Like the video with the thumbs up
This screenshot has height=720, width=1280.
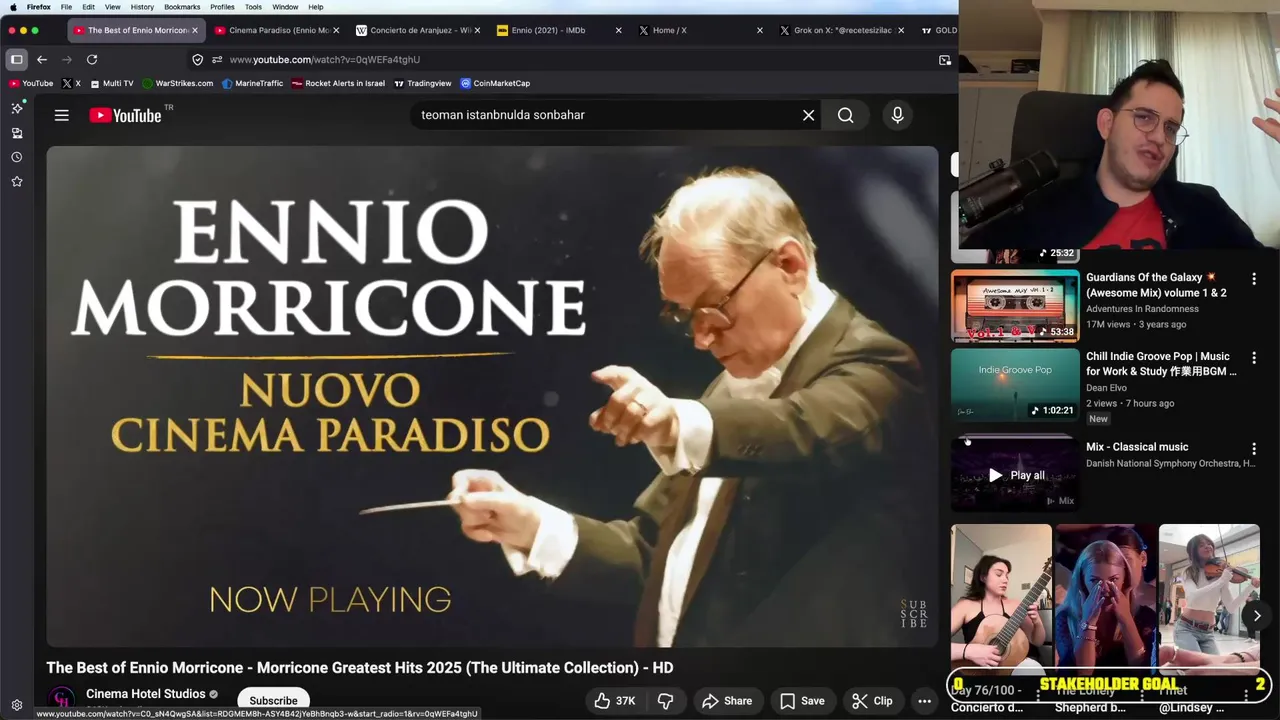(615, 701)
